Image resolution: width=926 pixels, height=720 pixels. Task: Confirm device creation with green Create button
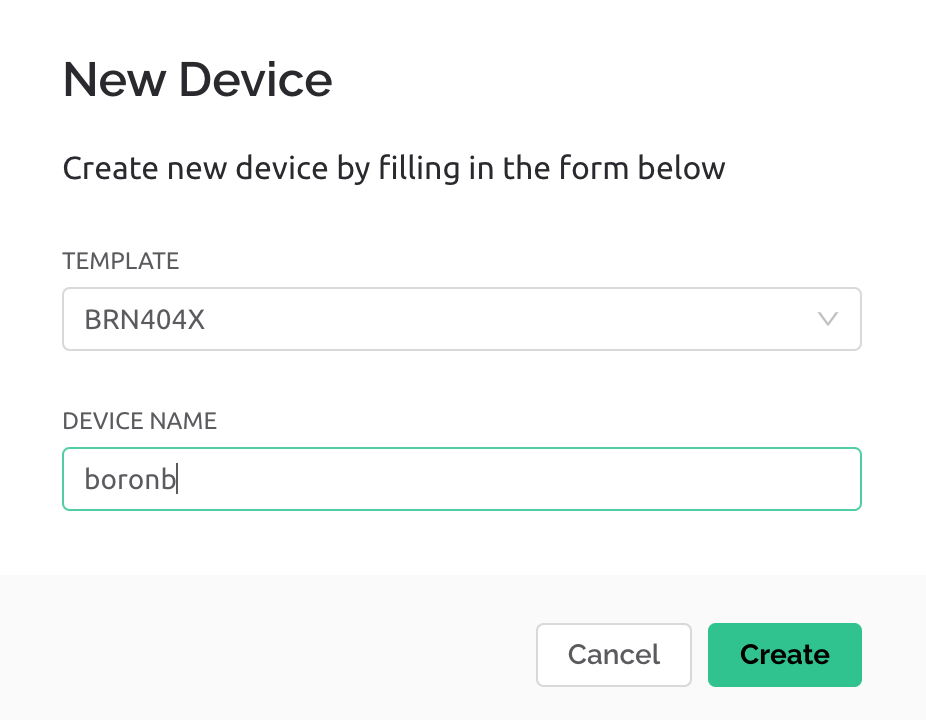(x=784, y=654)
